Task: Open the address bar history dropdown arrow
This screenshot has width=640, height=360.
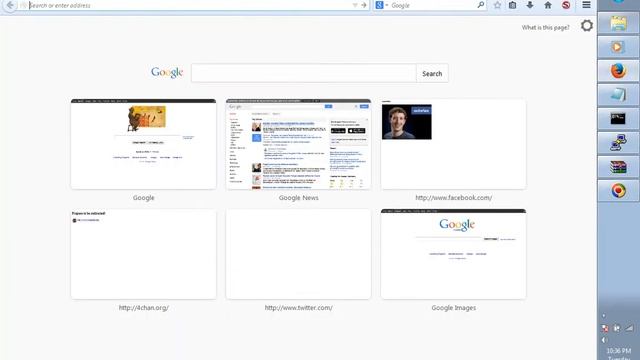Action: [355, 5]
